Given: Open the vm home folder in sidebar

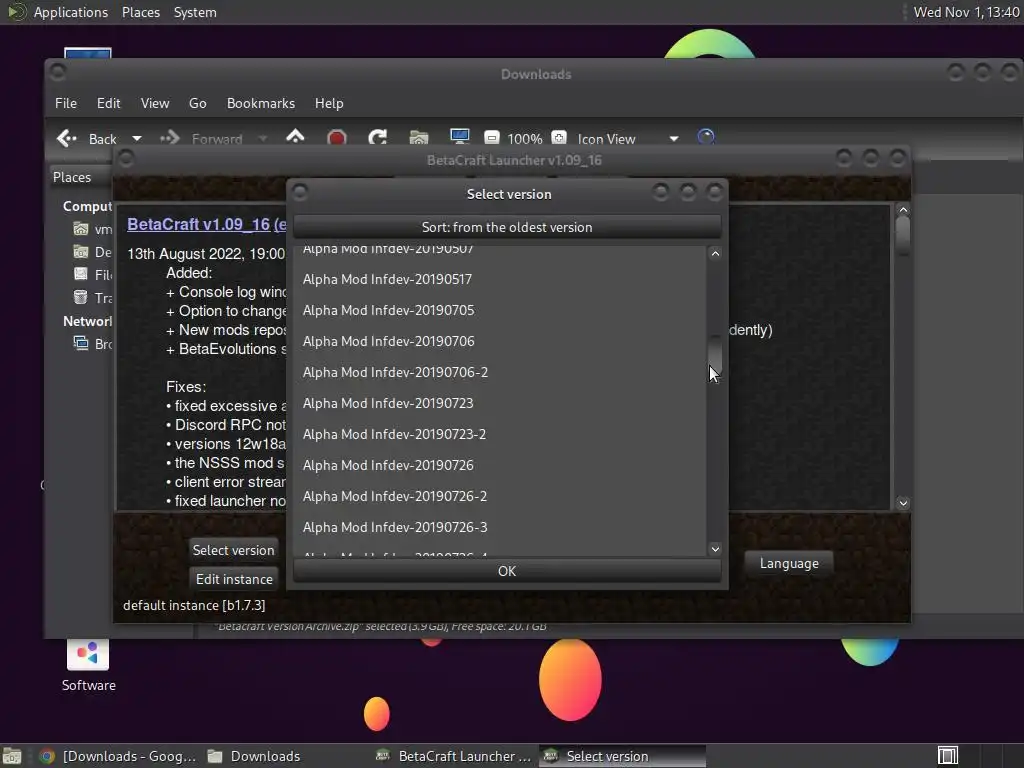Looking at the screenshot, I should tap(80, 229).
